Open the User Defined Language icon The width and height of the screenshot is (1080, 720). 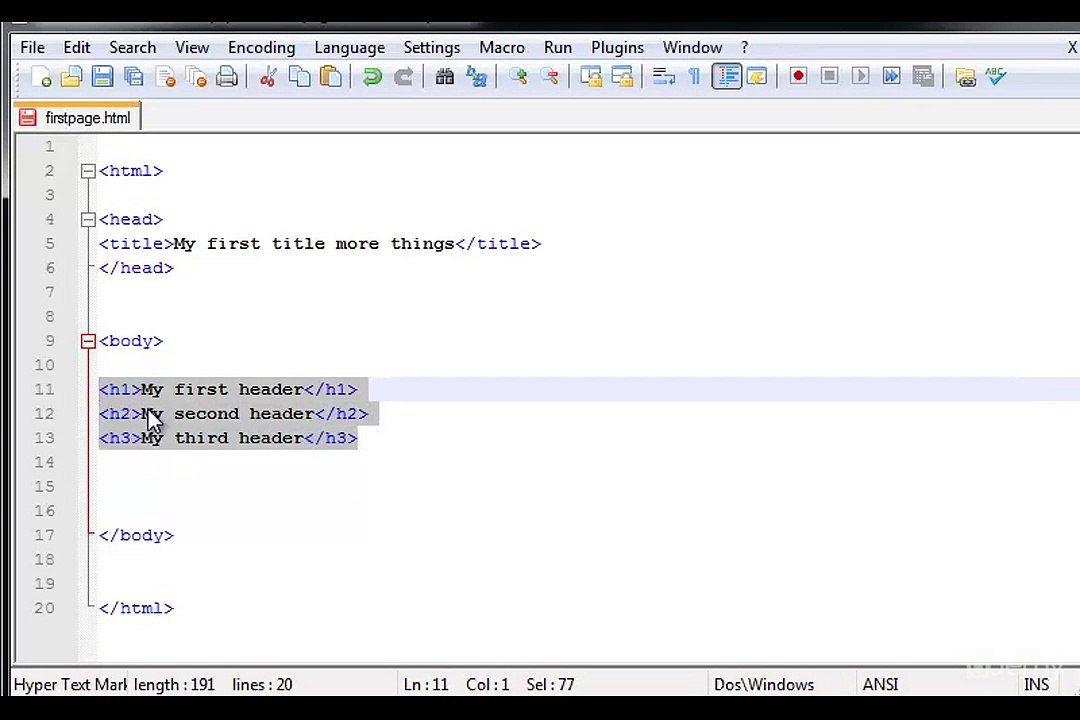tap(757, 76)
